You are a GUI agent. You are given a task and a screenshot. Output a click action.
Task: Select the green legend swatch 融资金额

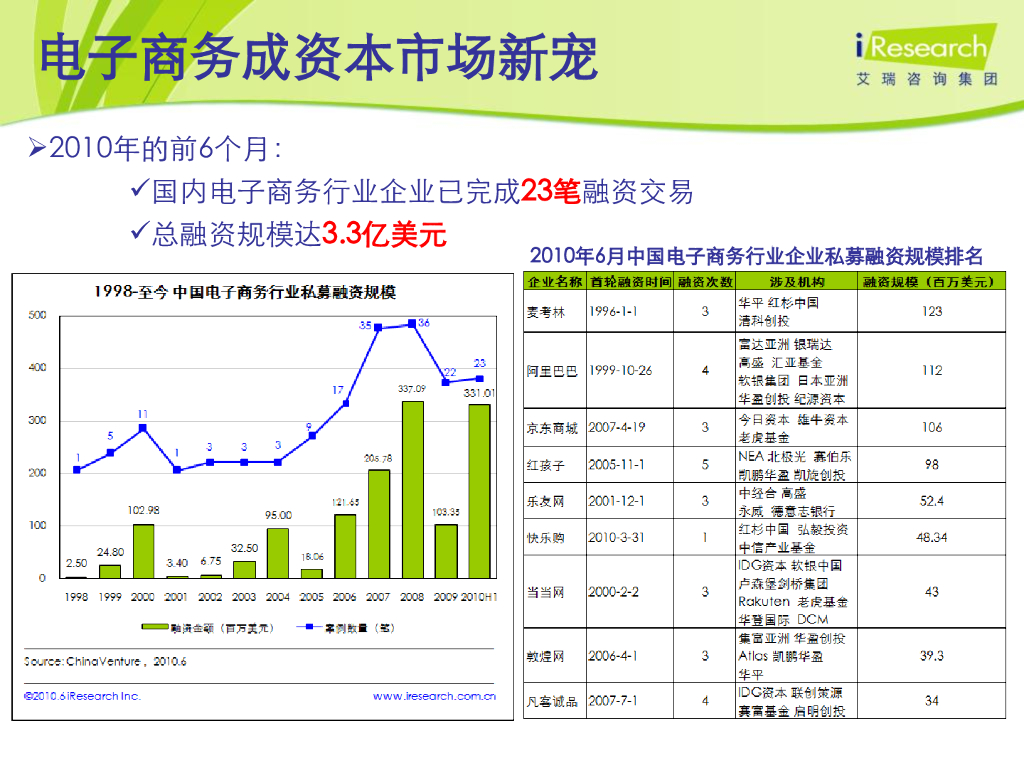point(155,627)
